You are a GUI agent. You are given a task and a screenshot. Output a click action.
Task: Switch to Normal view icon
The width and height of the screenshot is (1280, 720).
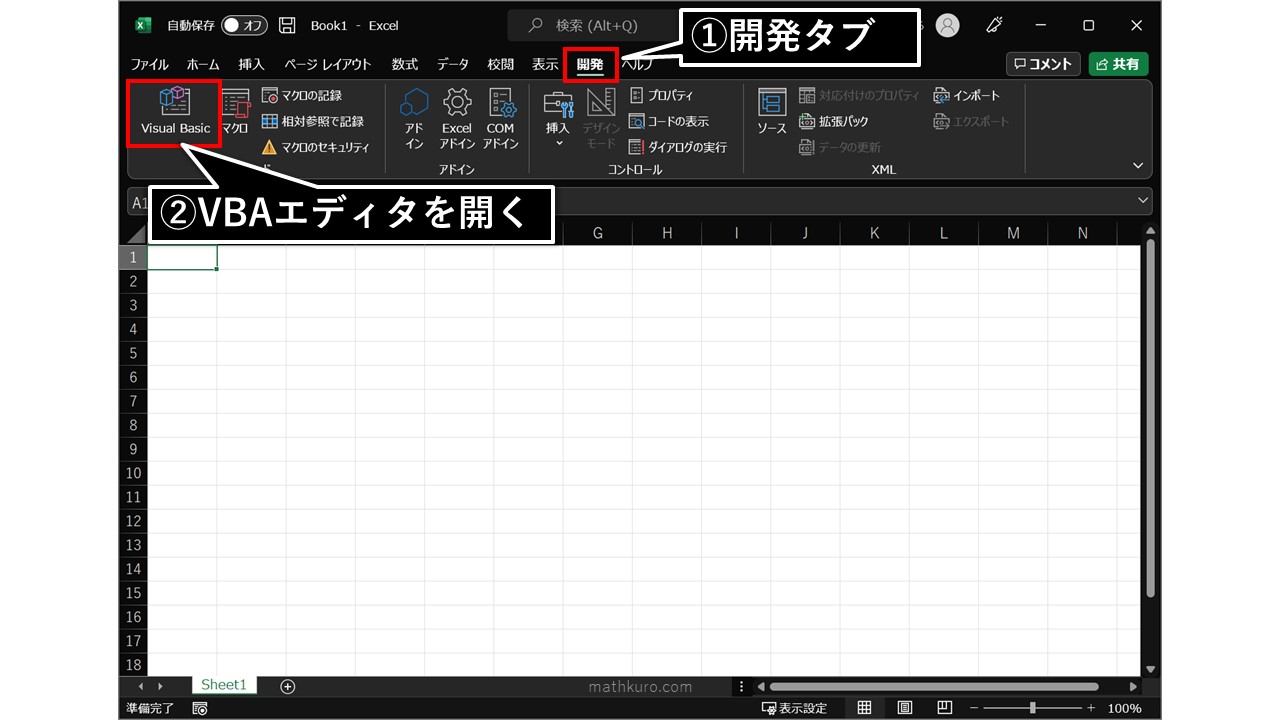(865, 708)
